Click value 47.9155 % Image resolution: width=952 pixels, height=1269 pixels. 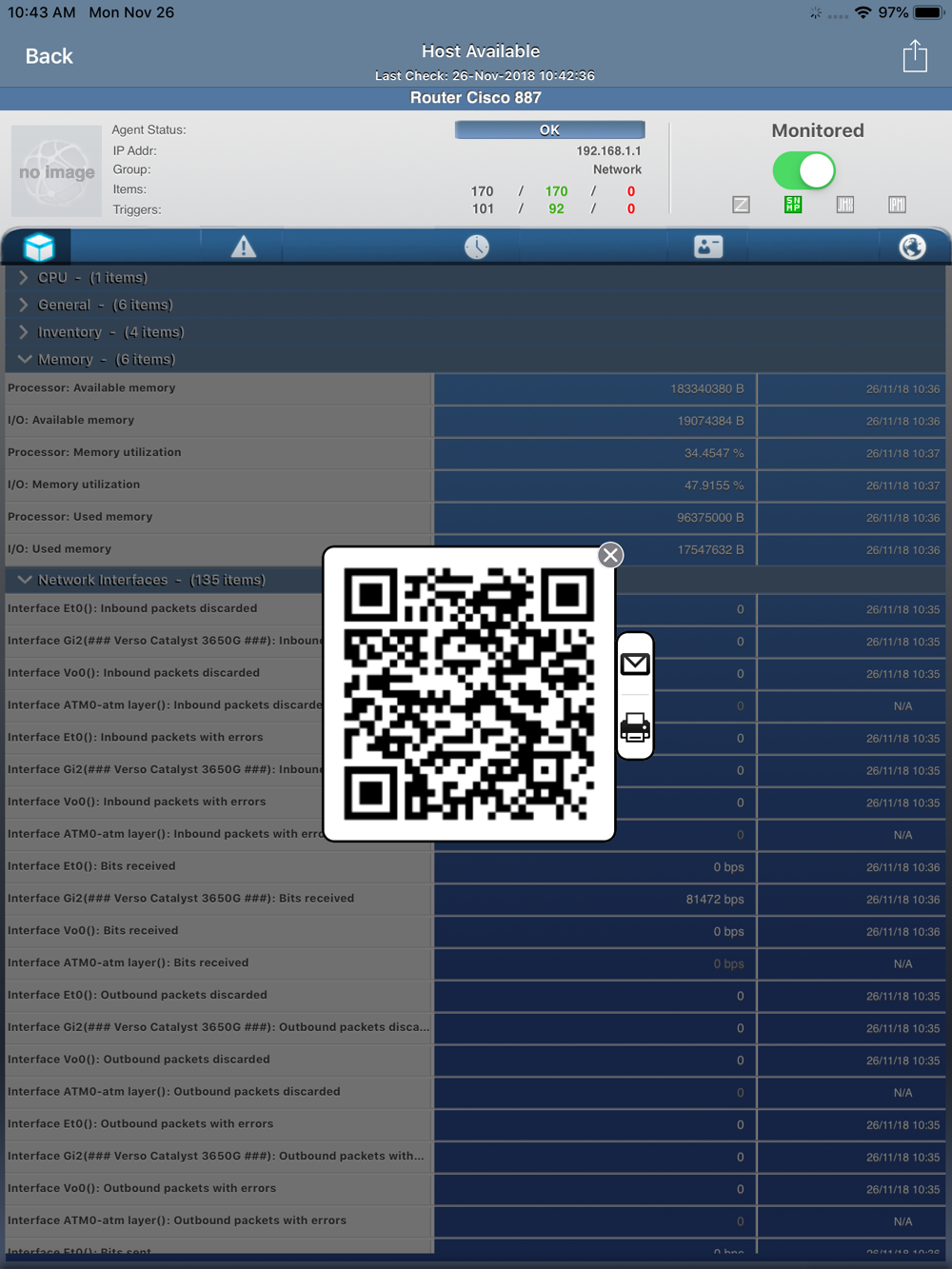(x=714, y=486)
